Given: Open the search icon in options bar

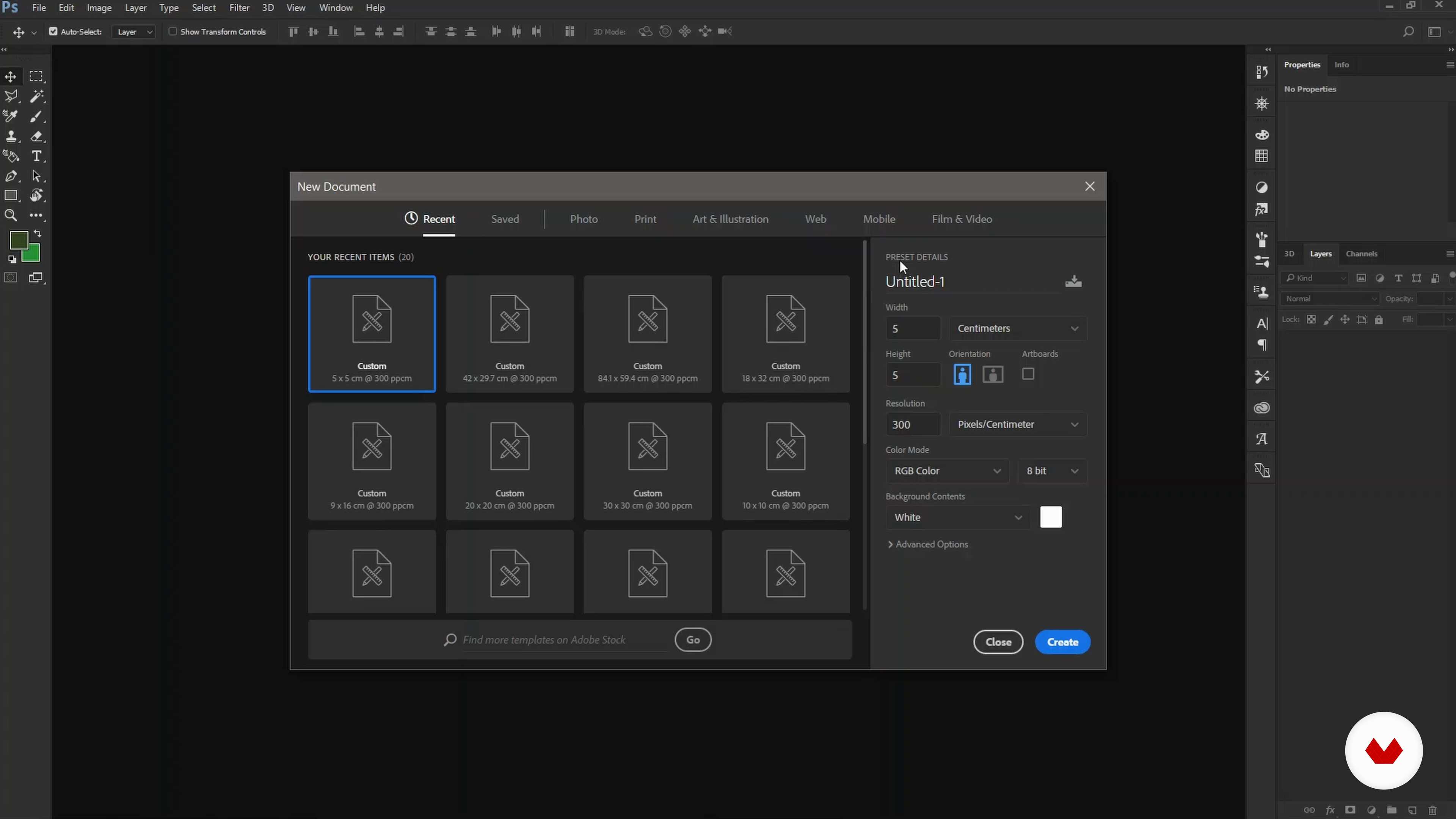Looking at the screenshot, I should pos(1409,31).
